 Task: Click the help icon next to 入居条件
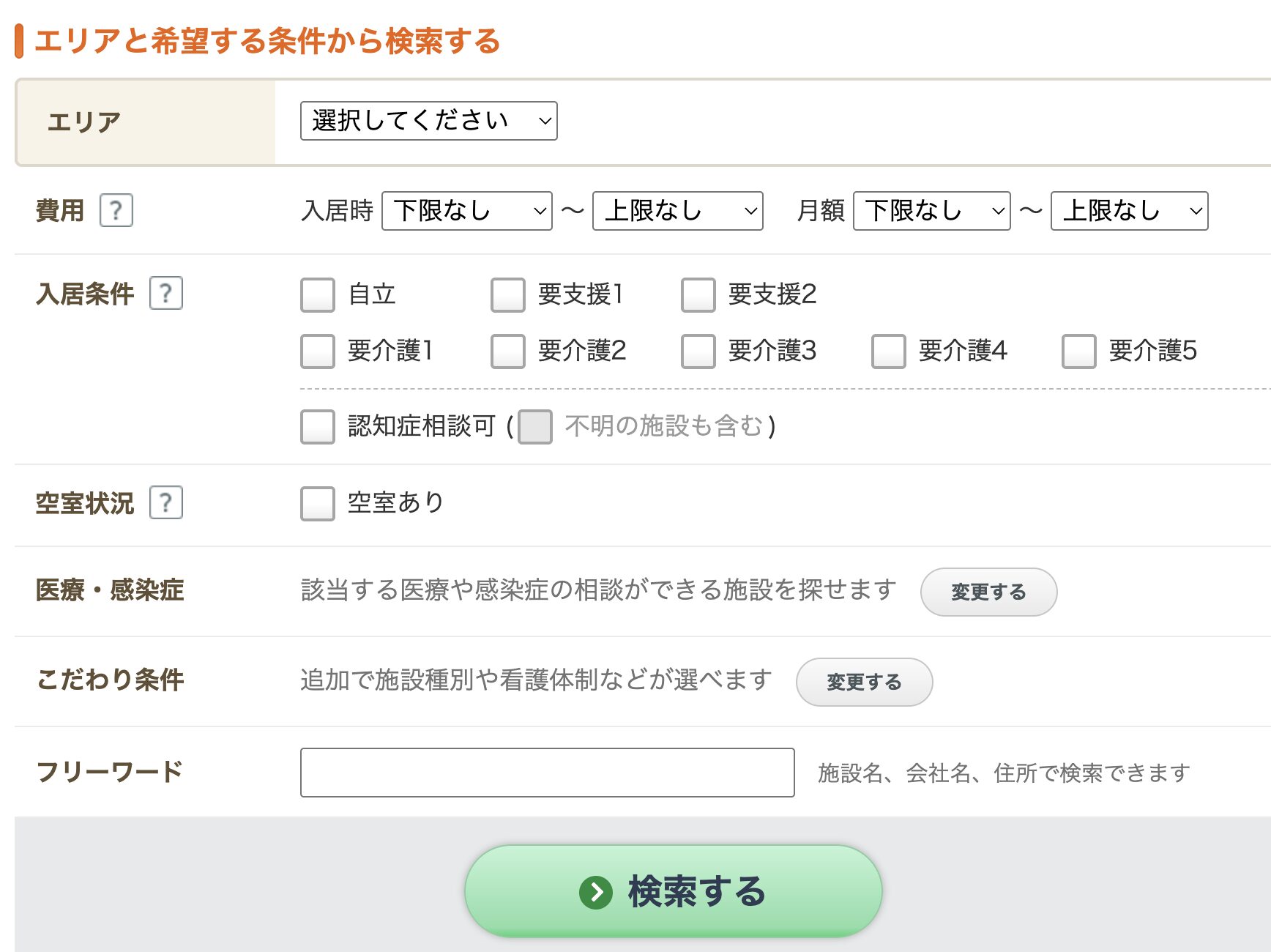[x=166, y=294]
